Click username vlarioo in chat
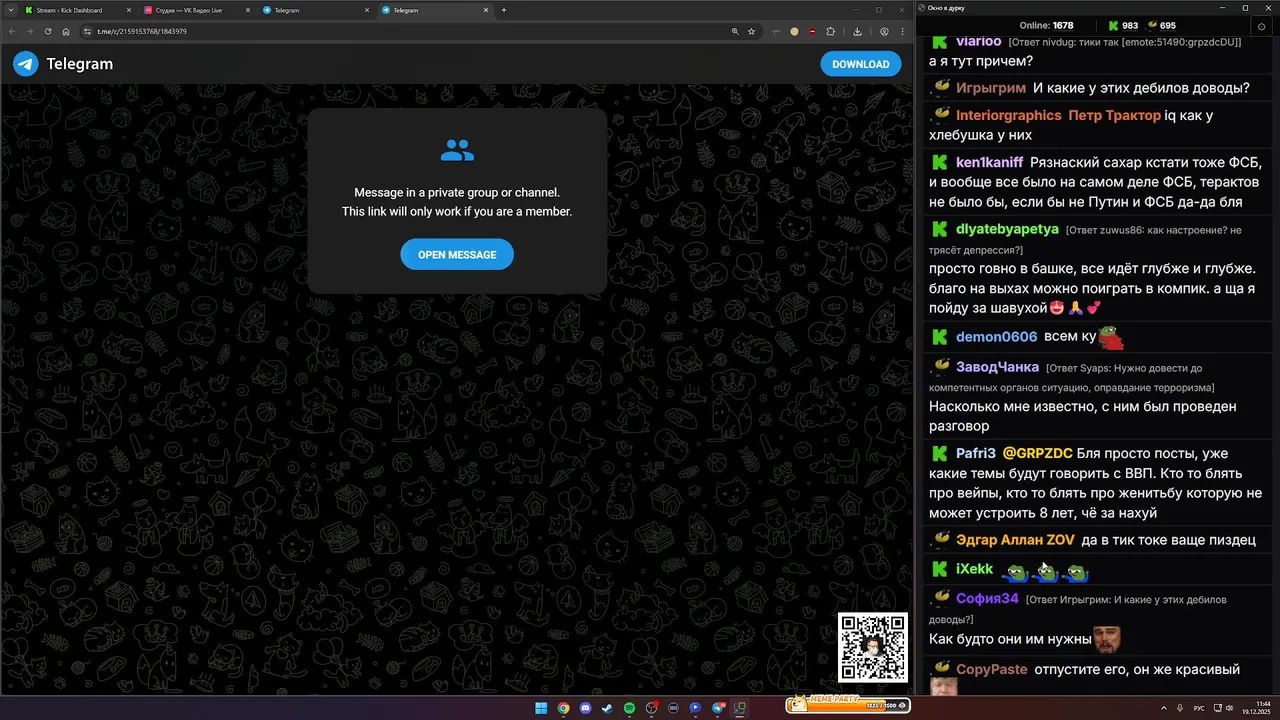 tap(978, 41)
